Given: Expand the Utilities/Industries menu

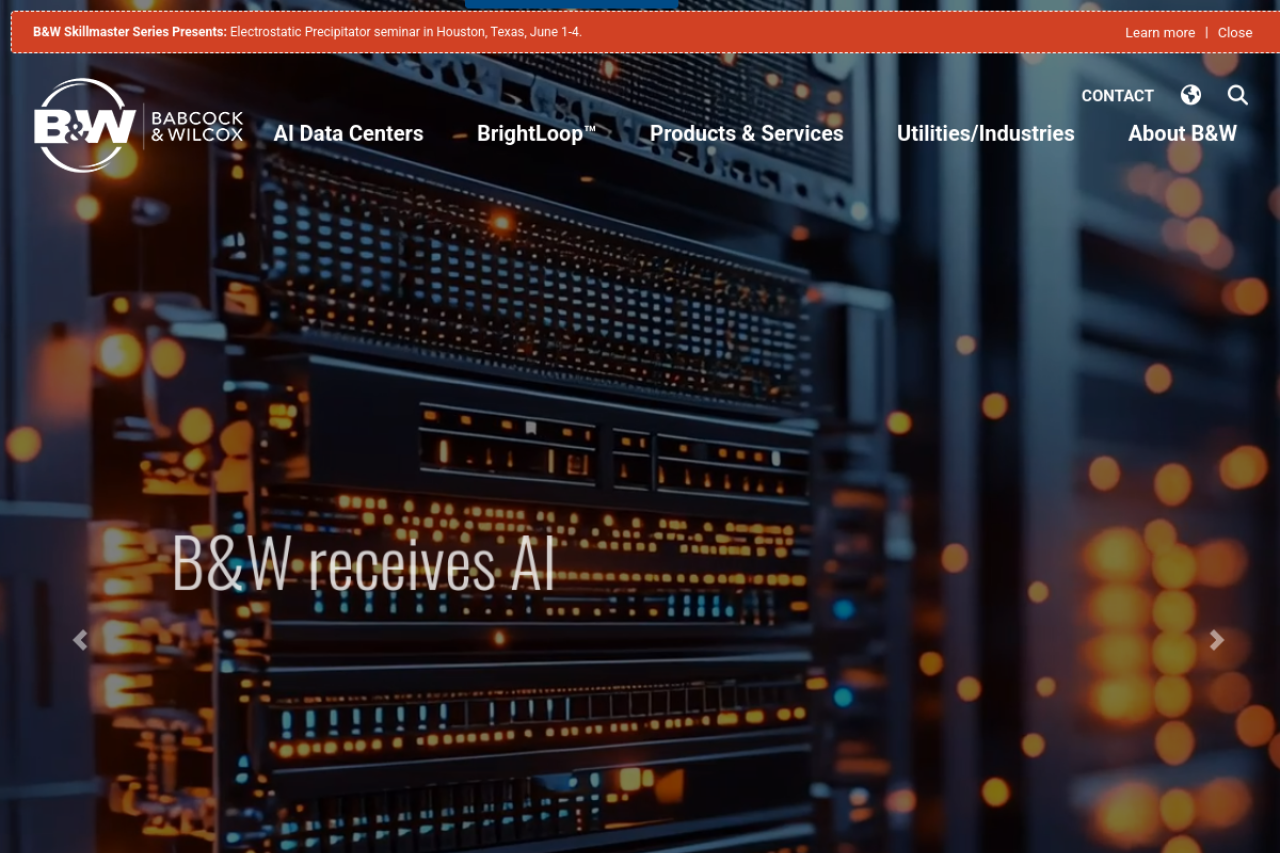Looking at the screenshot, I should [985, 133].
